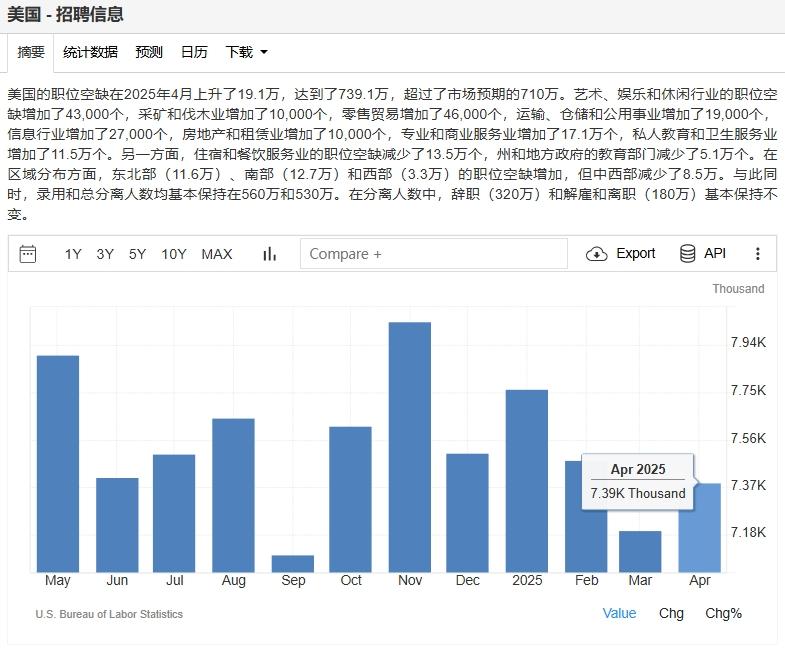
Task: Click the Export label
Action: click(x=635, y=253)
